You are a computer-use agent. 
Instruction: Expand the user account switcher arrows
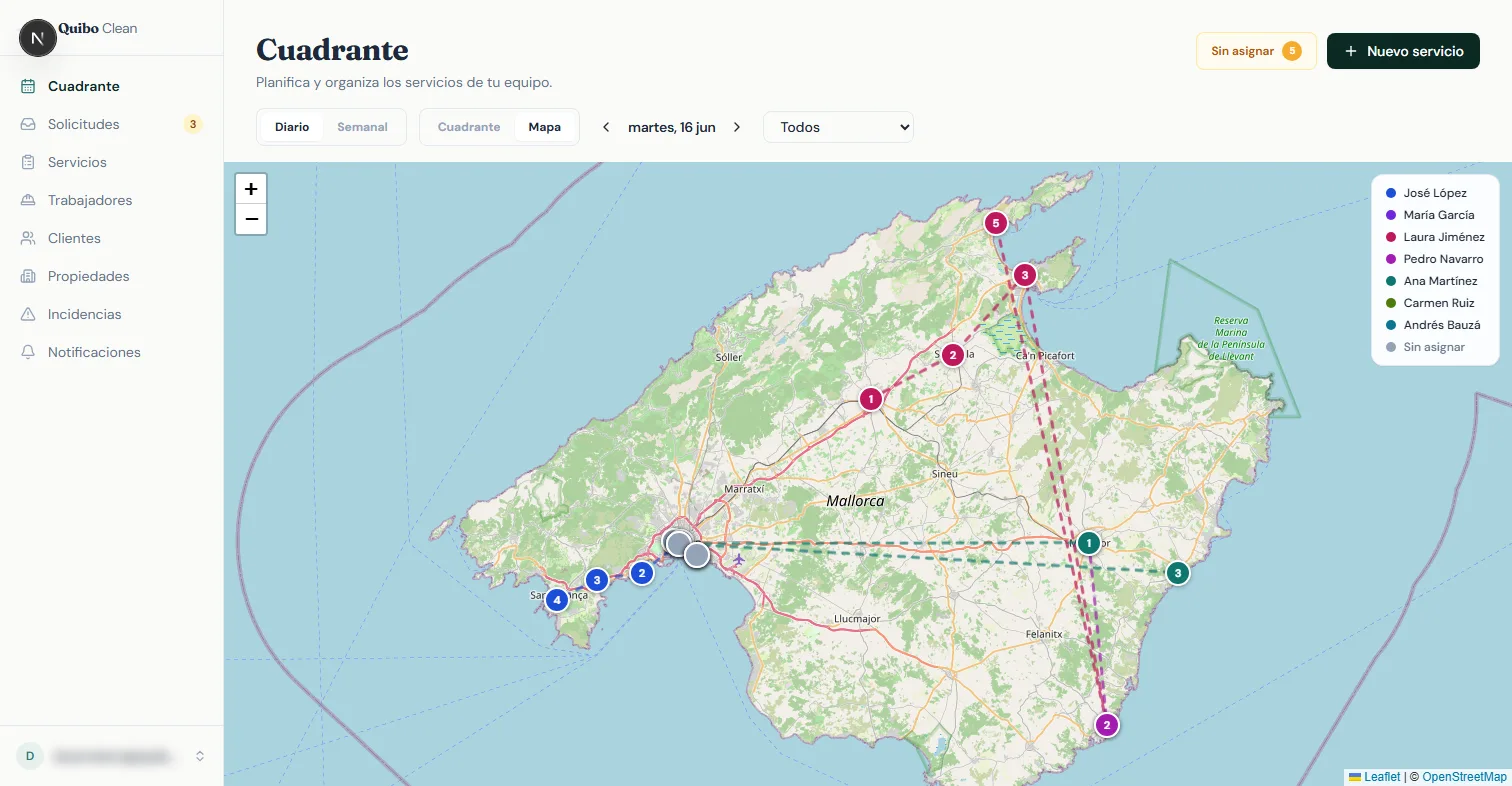(x=200, y=756)
